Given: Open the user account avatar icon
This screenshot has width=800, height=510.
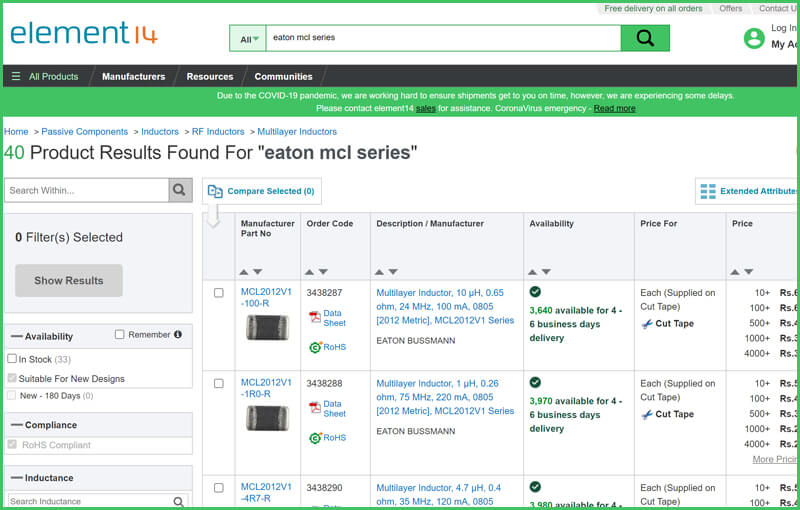Looking at the screenshot, I should click(x=754, y=38).
